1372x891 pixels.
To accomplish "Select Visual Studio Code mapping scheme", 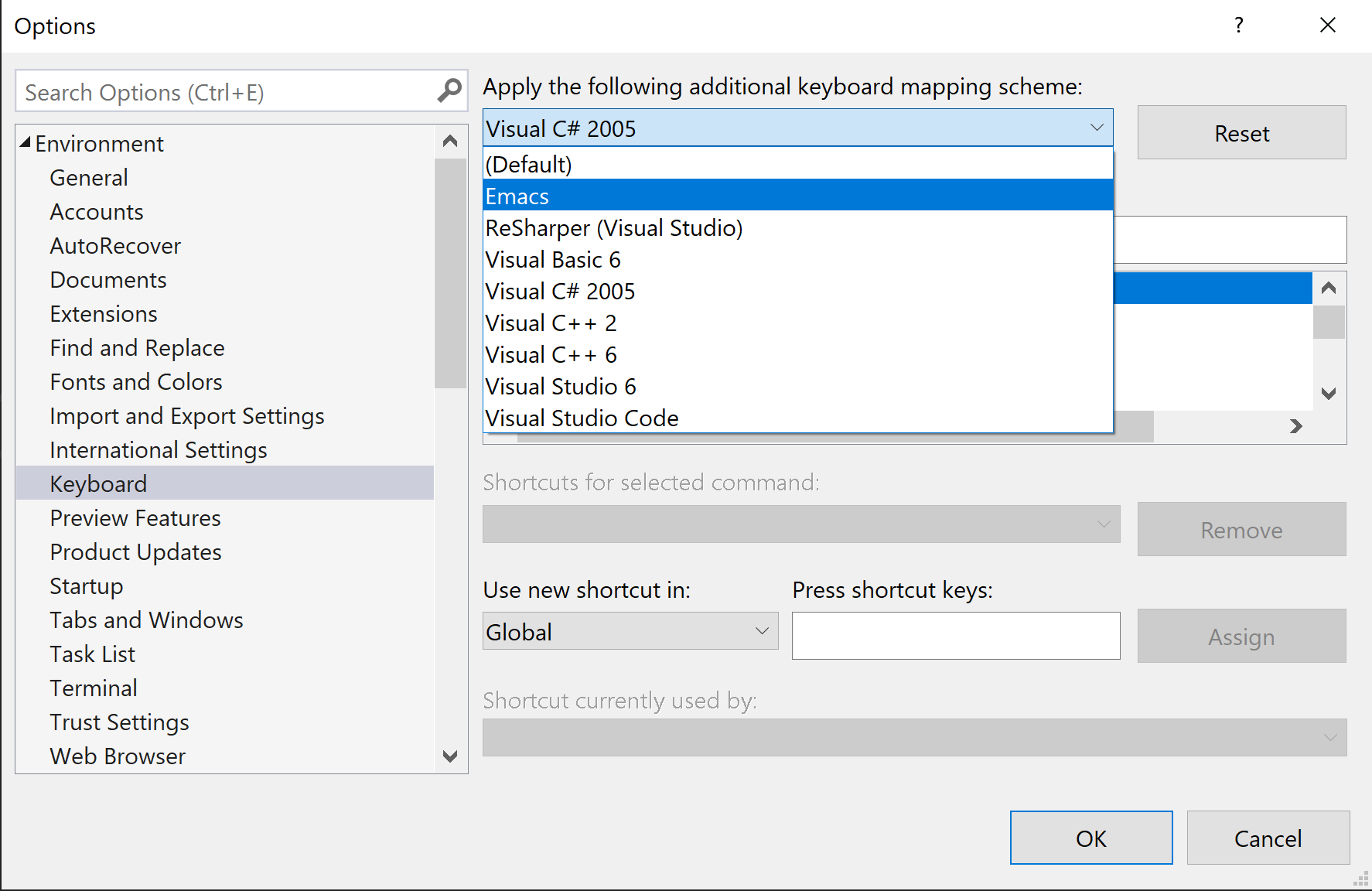I will click(797, 418).
